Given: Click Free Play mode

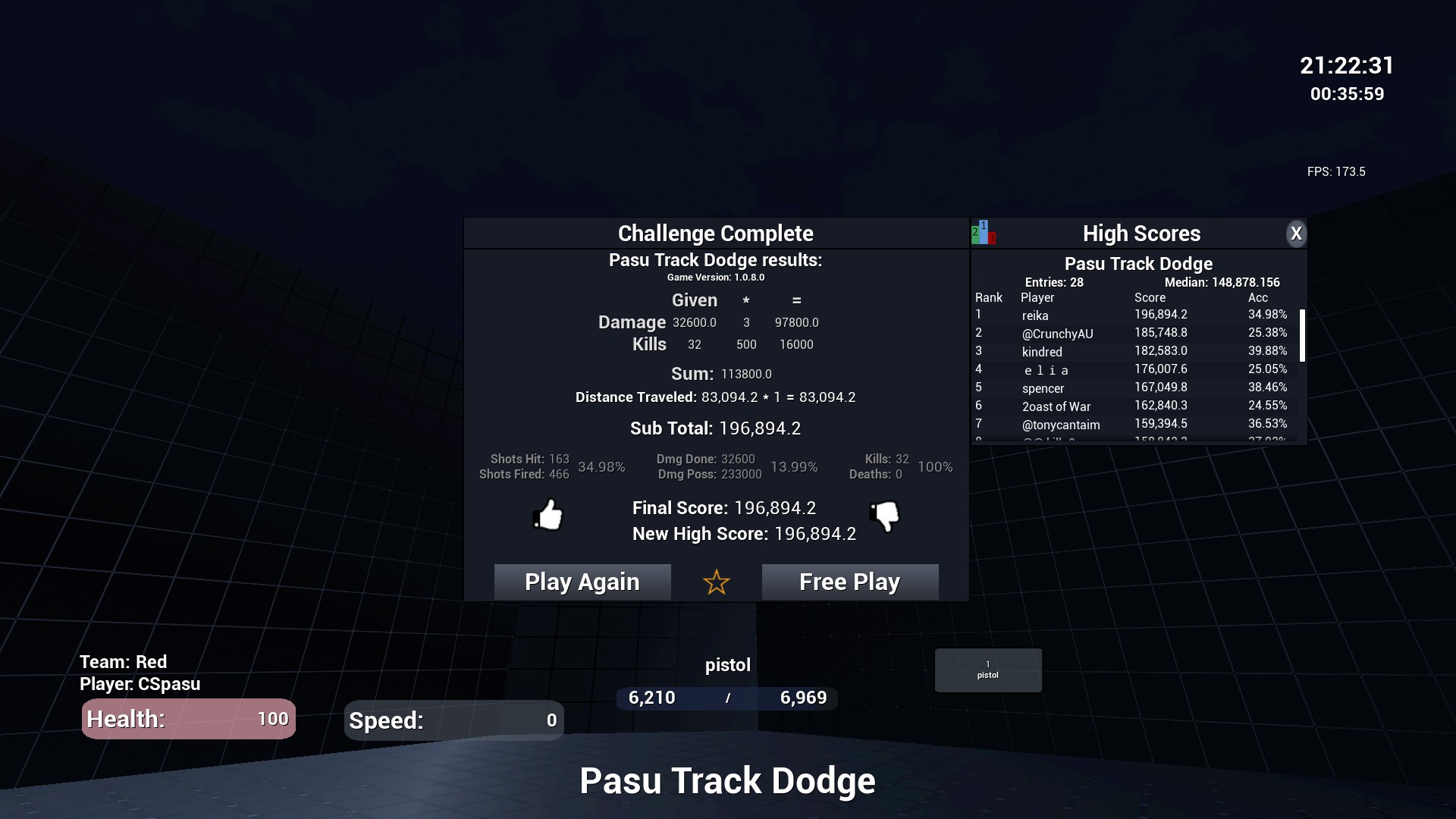Looking at the screenshot, I should 849,582.
